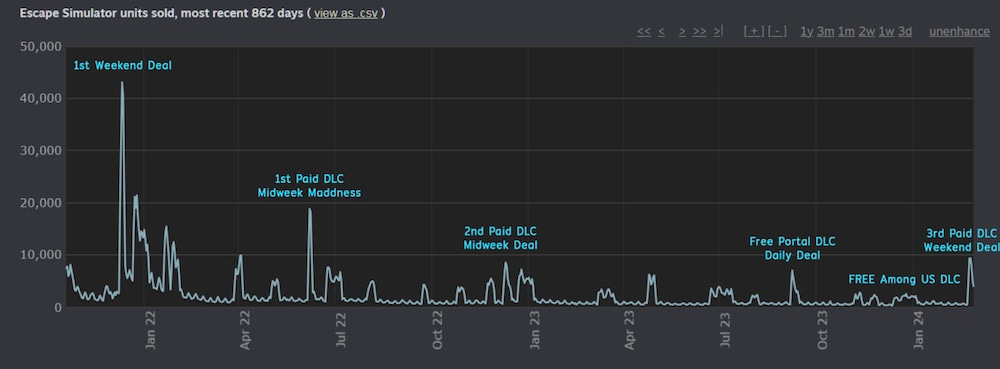Go to latest data with >| control
This screenshot has height=369, width=1000.
point(718,31)
